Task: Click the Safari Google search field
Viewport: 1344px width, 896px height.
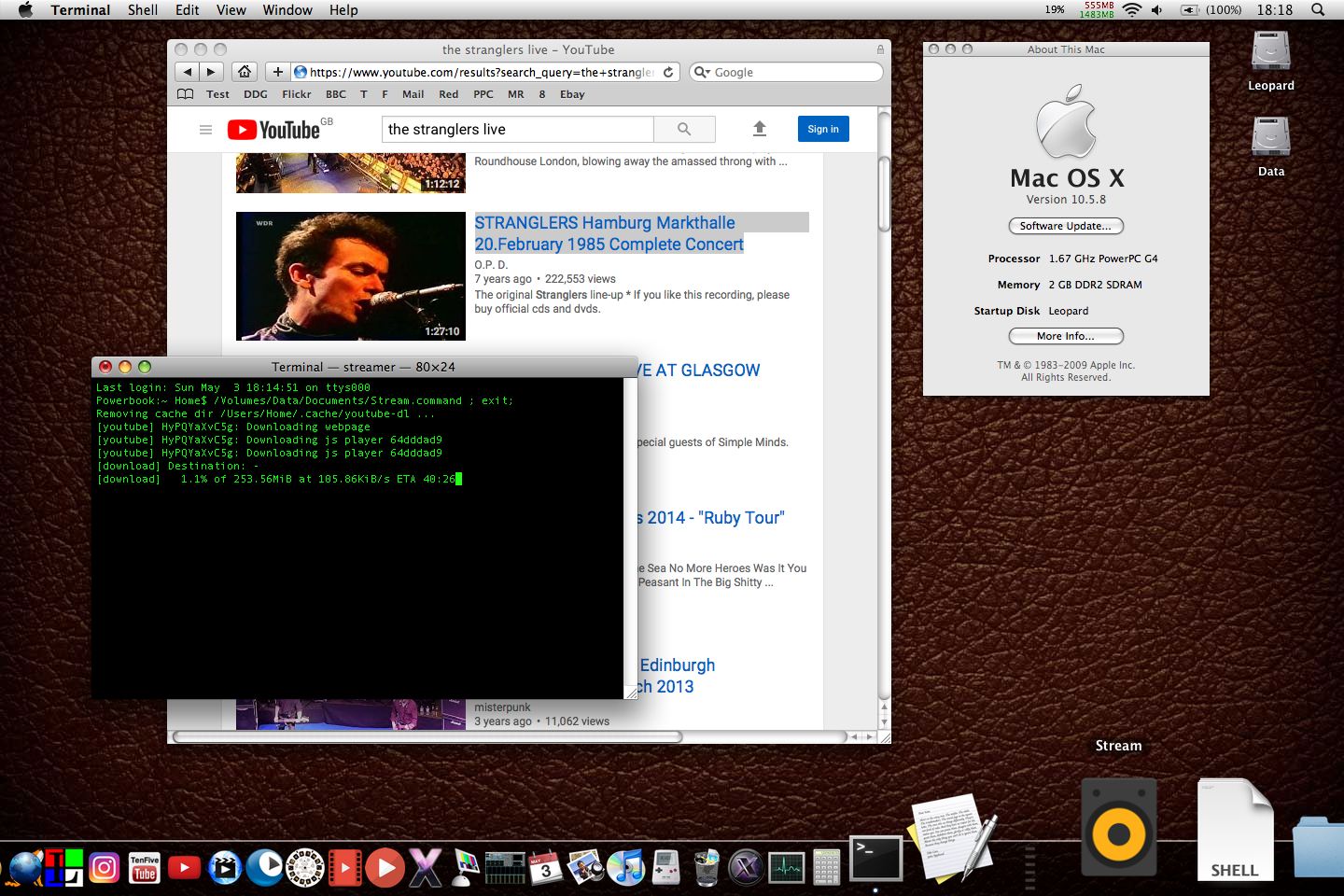Action: tap(787, 72)
